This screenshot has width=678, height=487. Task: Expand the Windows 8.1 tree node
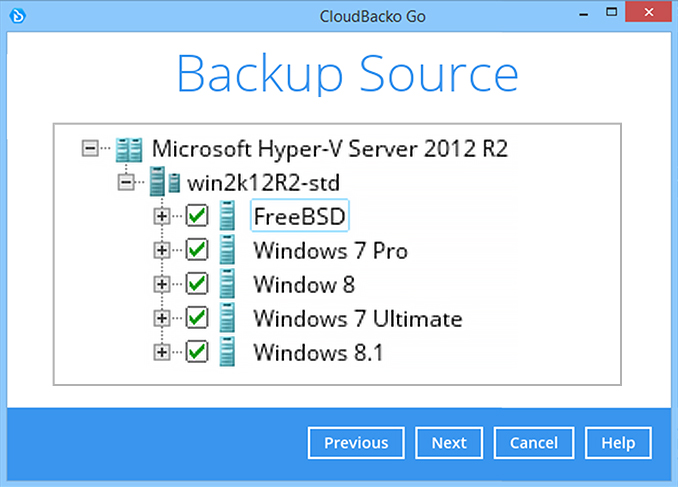162,352
